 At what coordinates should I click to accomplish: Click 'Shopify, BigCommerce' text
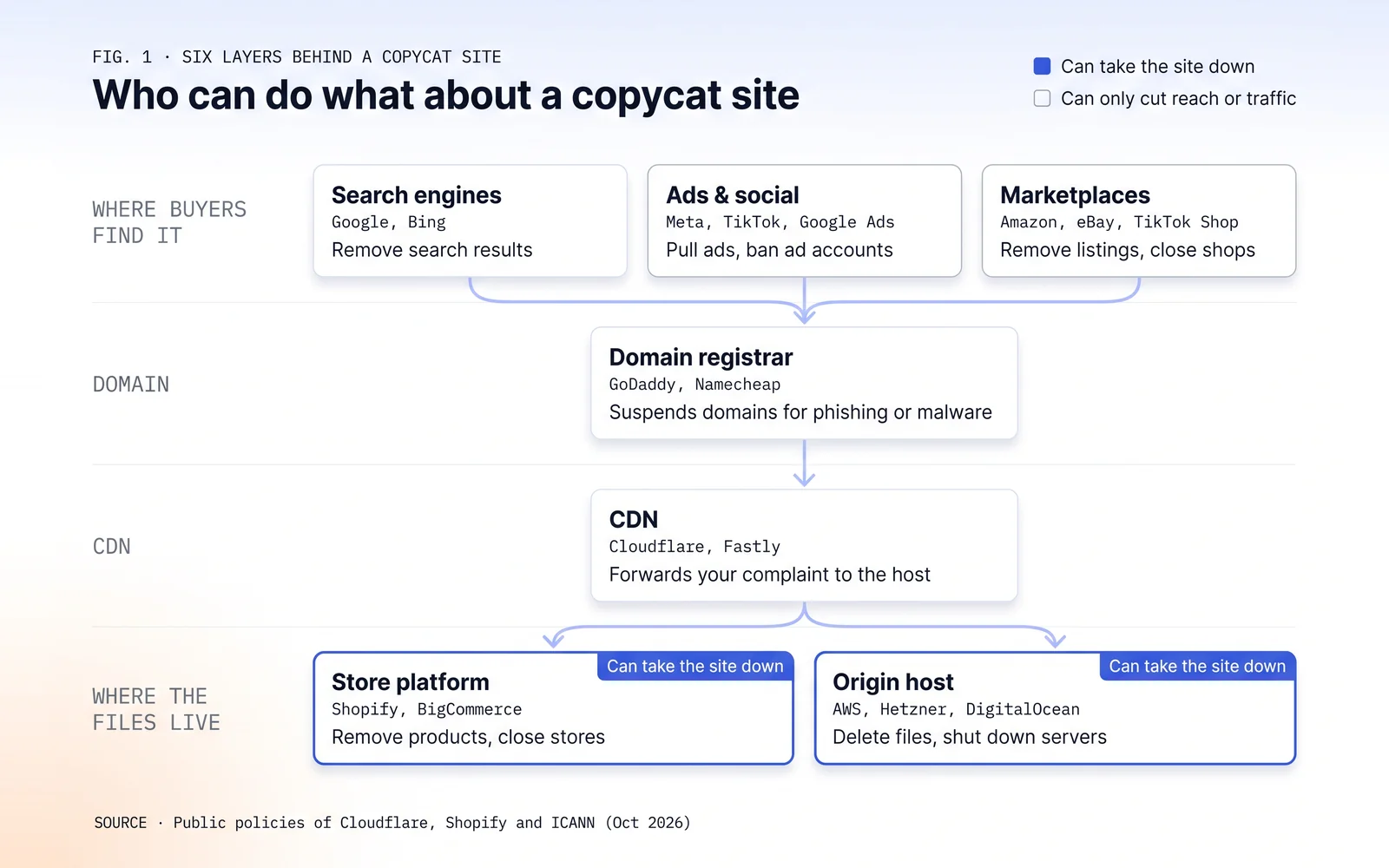click(427, 709)
